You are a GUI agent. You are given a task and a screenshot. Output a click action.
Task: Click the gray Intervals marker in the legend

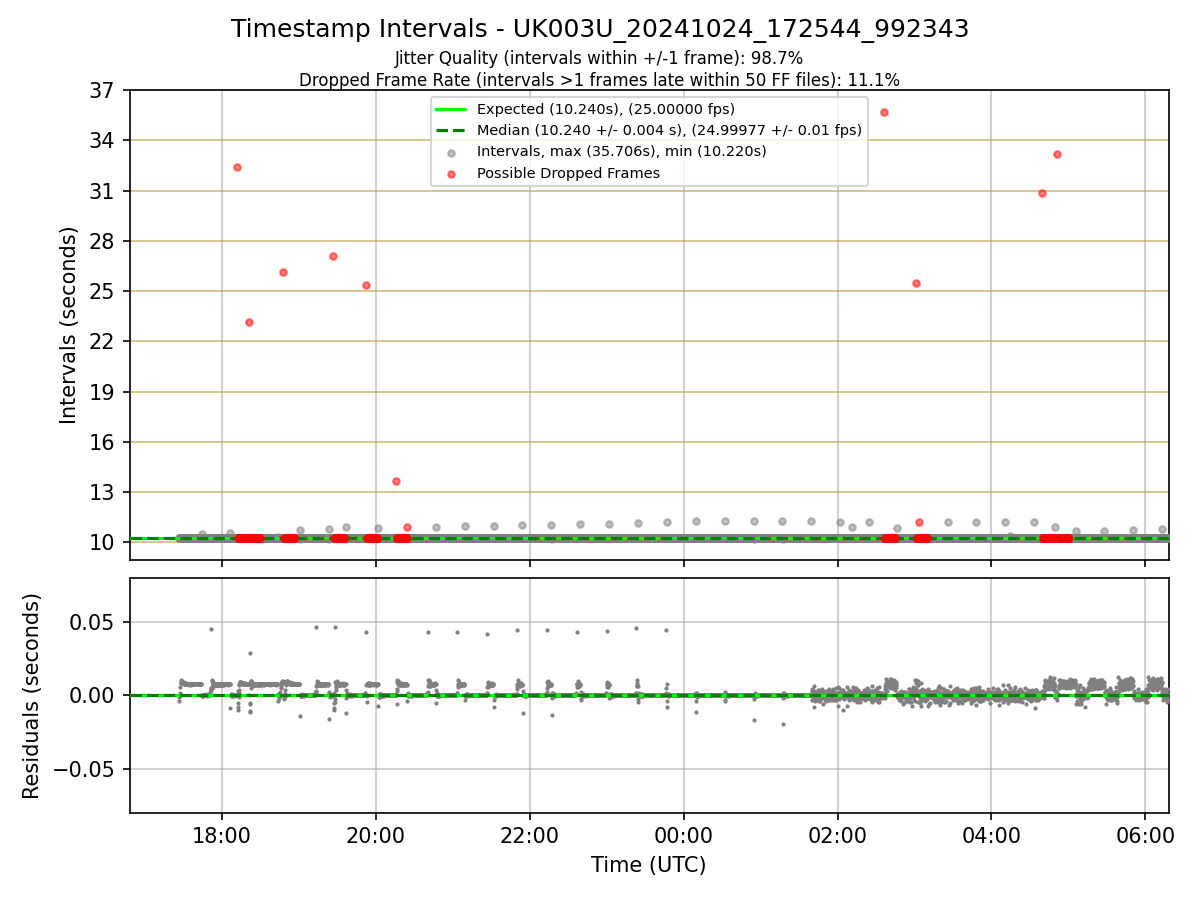(x=452, y=152)
